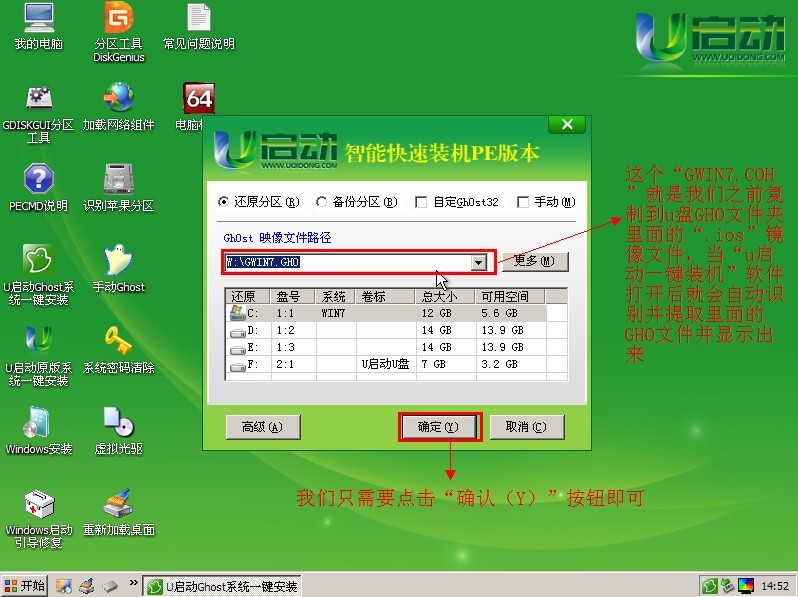Open 系统密码清除 key icon
The image size is (798, 597).
tap(119, 350)
